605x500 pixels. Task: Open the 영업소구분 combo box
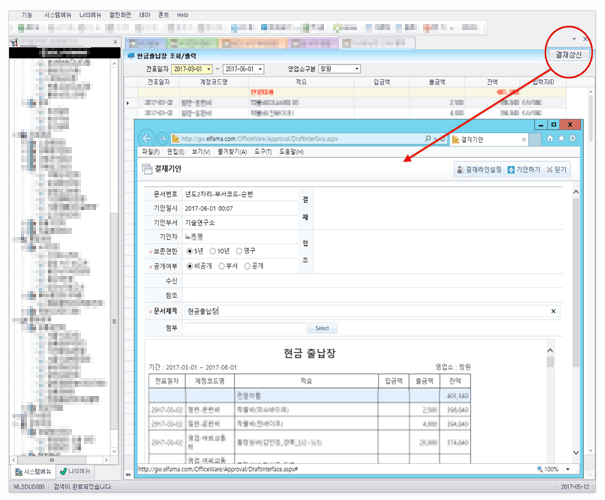(339, 69)
